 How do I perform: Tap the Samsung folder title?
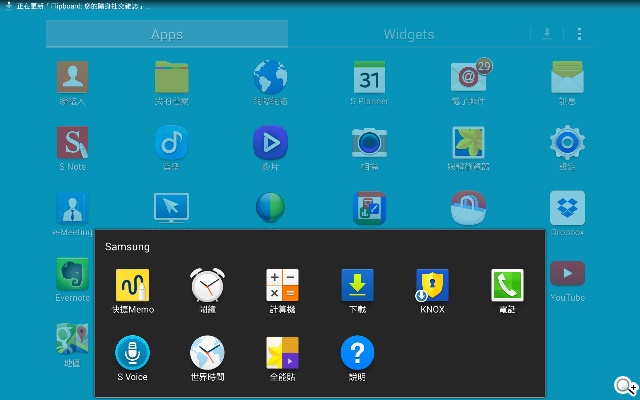click(127, 246)
